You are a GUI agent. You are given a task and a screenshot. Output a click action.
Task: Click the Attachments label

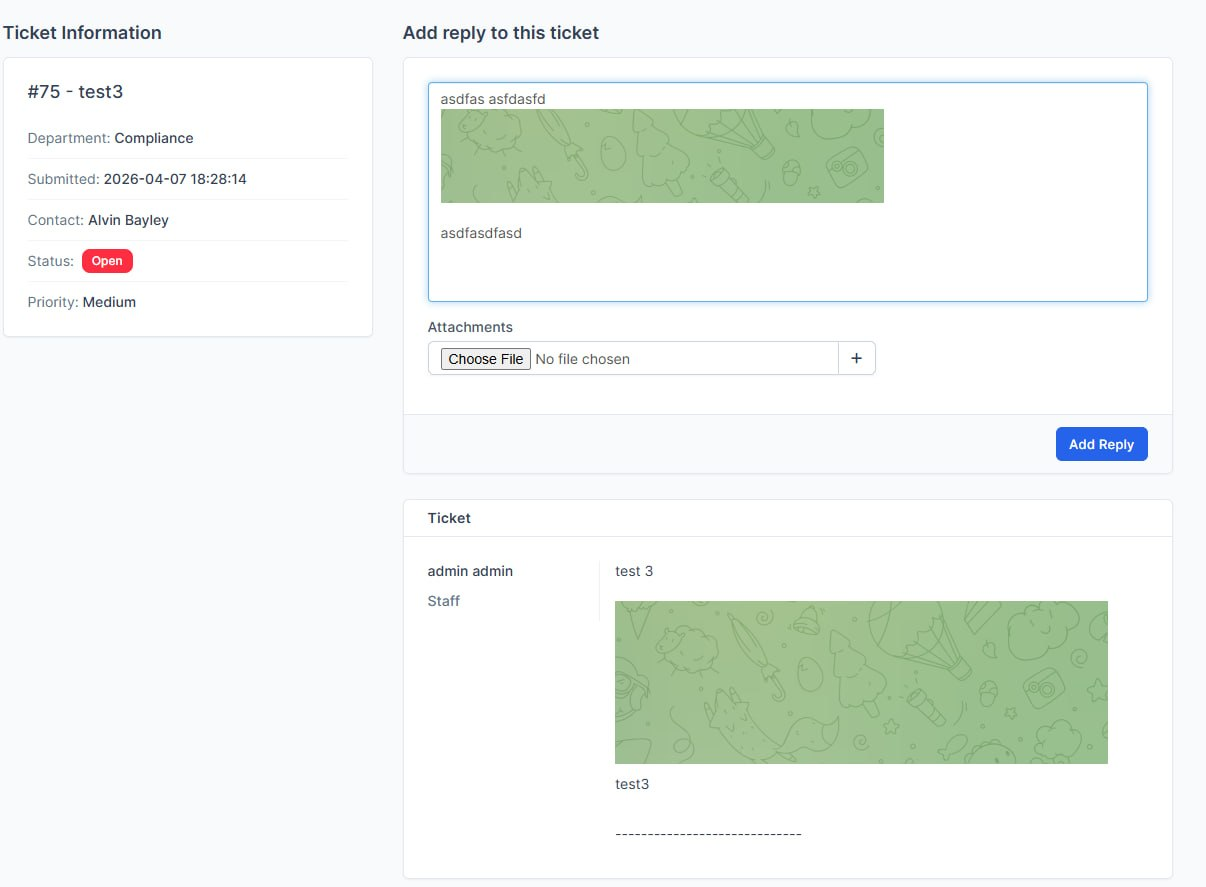pyautogui.click(x=470, y=327)
